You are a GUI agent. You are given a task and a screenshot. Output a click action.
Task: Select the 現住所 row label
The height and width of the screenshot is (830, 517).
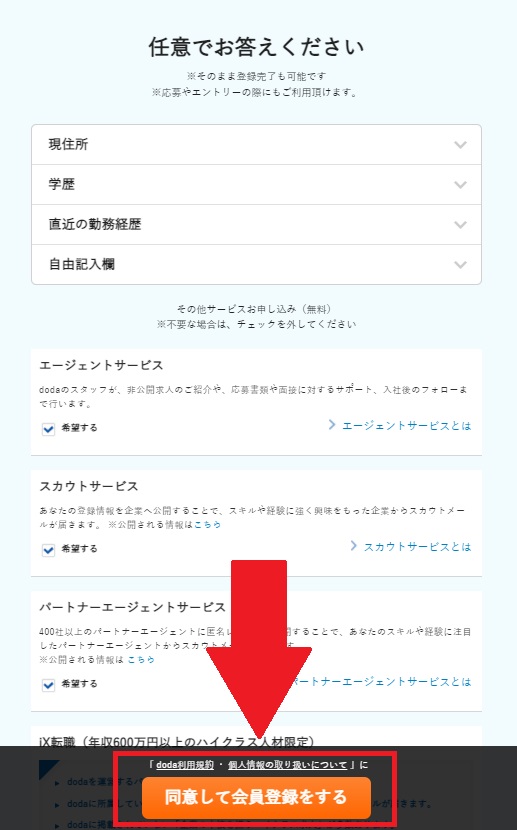[x=68, y=145]
